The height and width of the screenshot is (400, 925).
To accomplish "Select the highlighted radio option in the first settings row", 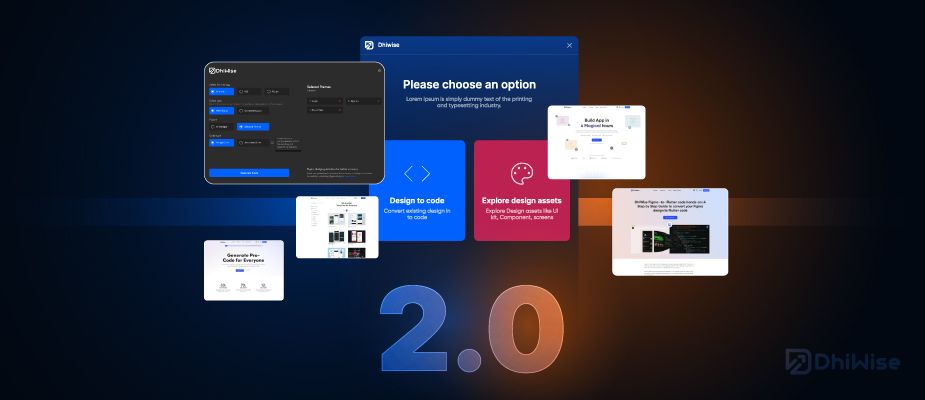I will [x=222, y=92].
